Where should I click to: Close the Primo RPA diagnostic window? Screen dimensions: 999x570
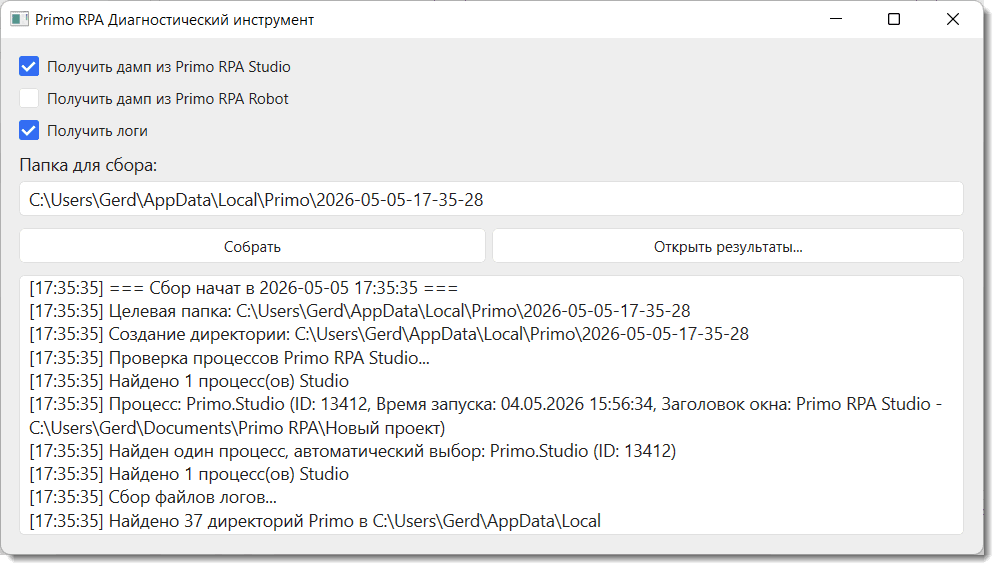[x=952, y=19]
